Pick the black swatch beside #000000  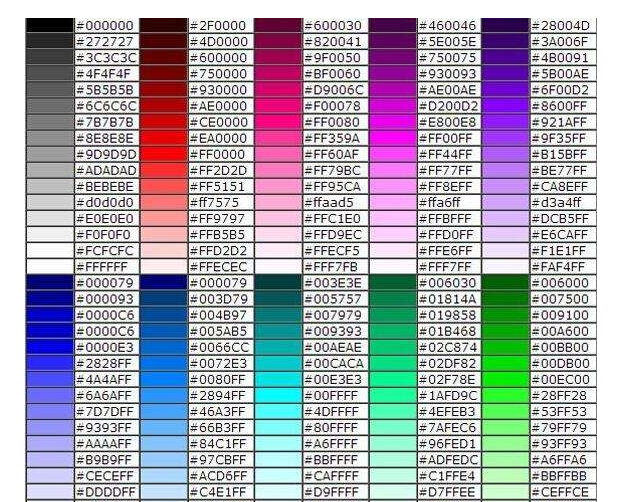click(x=50, y=25)
